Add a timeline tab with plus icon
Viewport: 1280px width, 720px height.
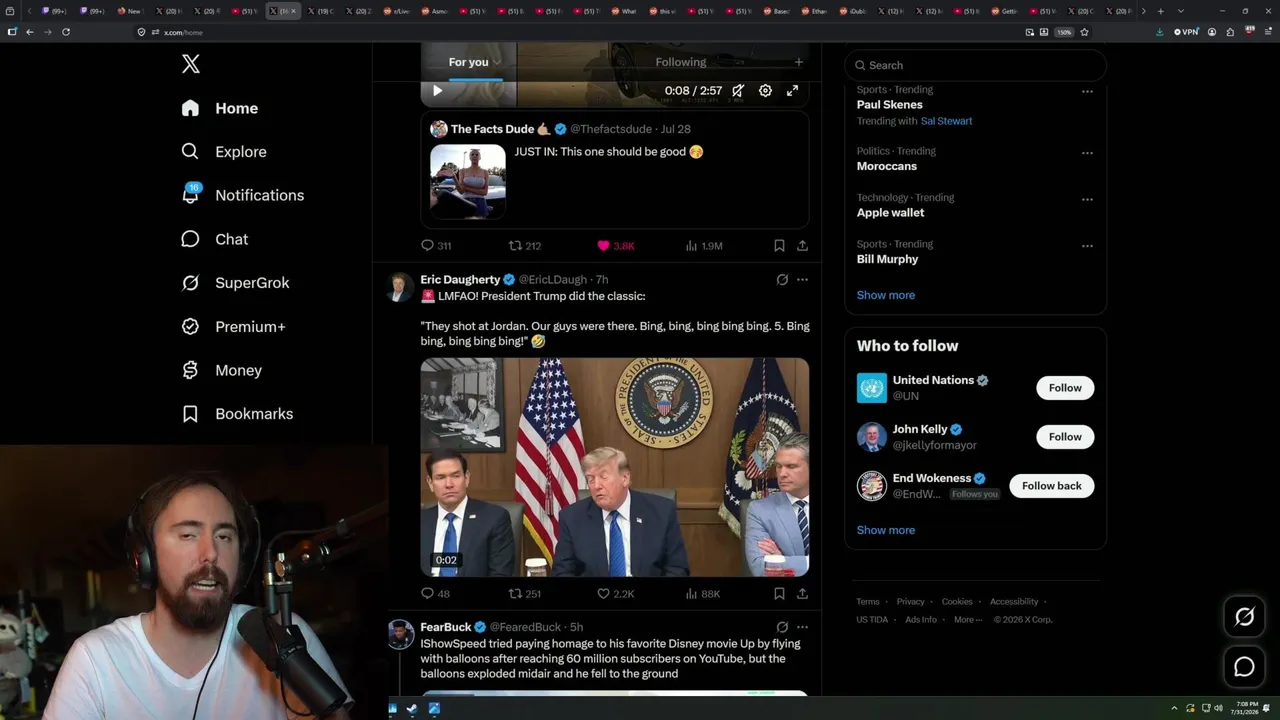[x=798, y=62]
